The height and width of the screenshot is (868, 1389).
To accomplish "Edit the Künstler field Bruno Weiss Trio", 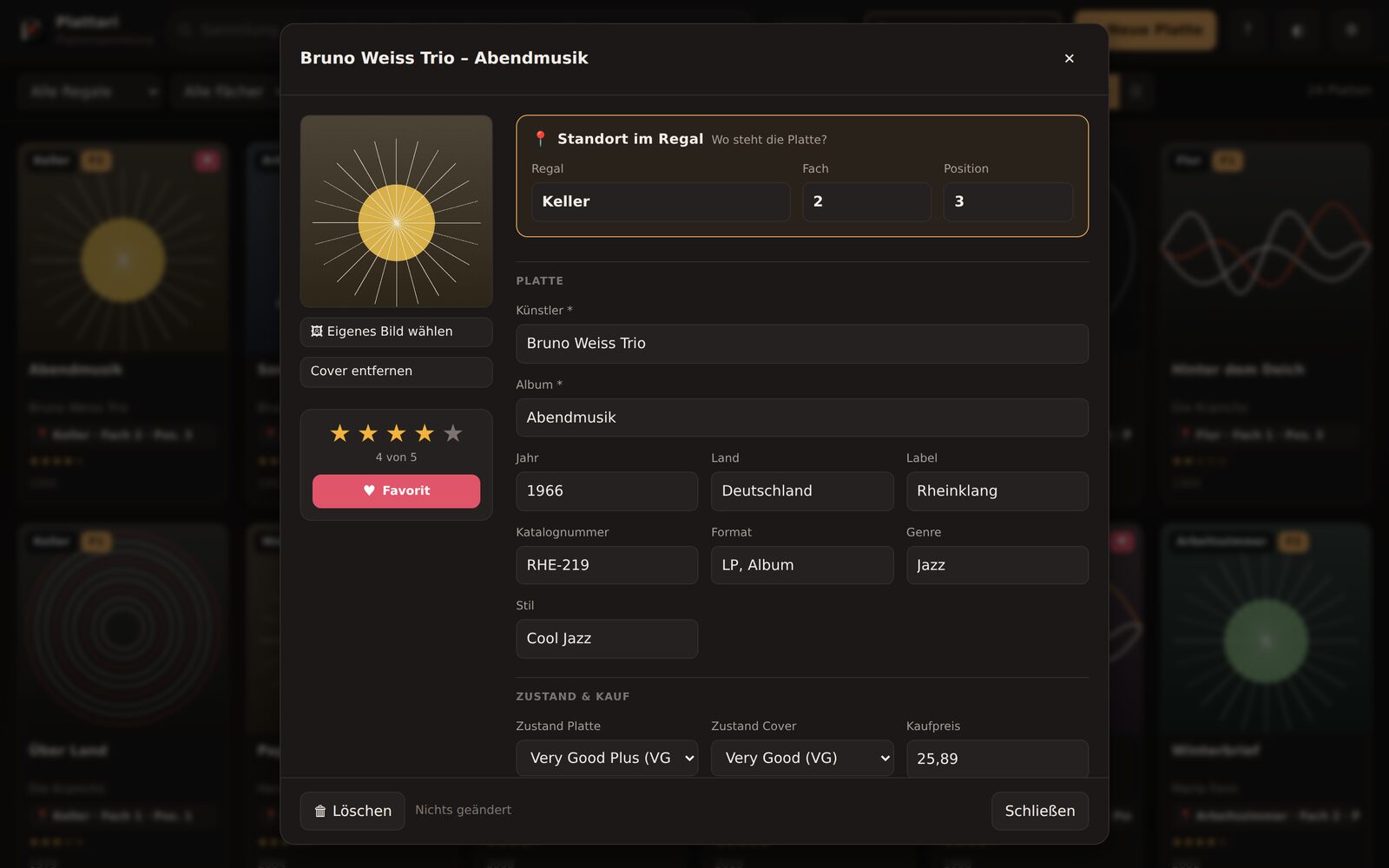I will coord(802,344).
